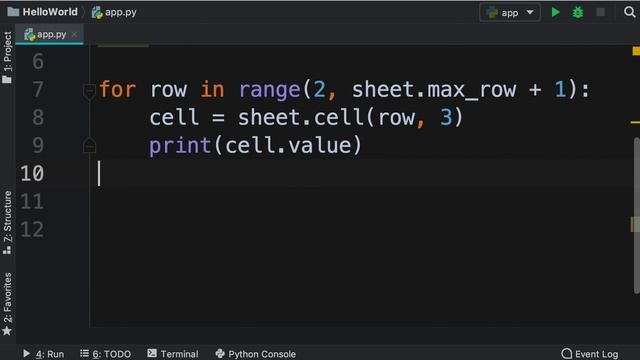This screenshot has width=640, height=360.
Task: Click the star icon by Favorites
Action: point(7,331)
